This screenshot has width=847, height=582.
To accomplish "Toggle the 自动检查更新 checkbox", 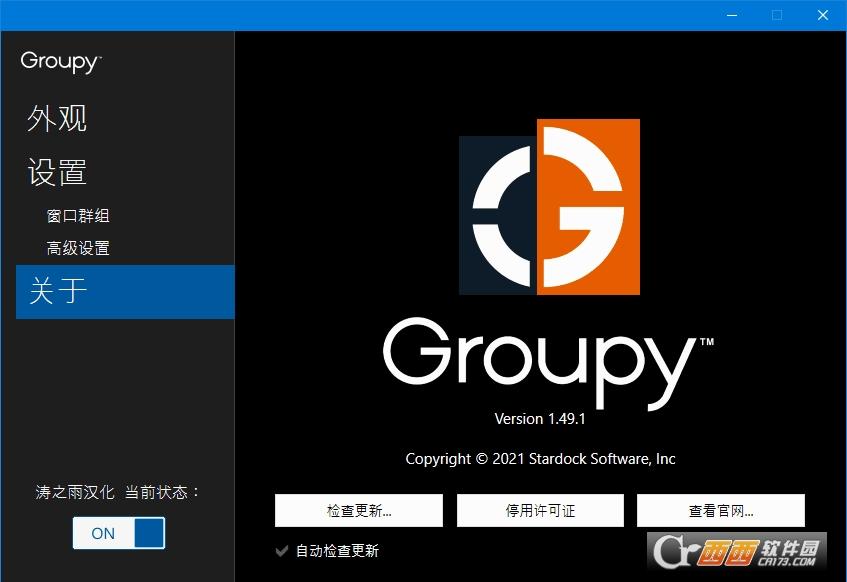I will [281, 551].
